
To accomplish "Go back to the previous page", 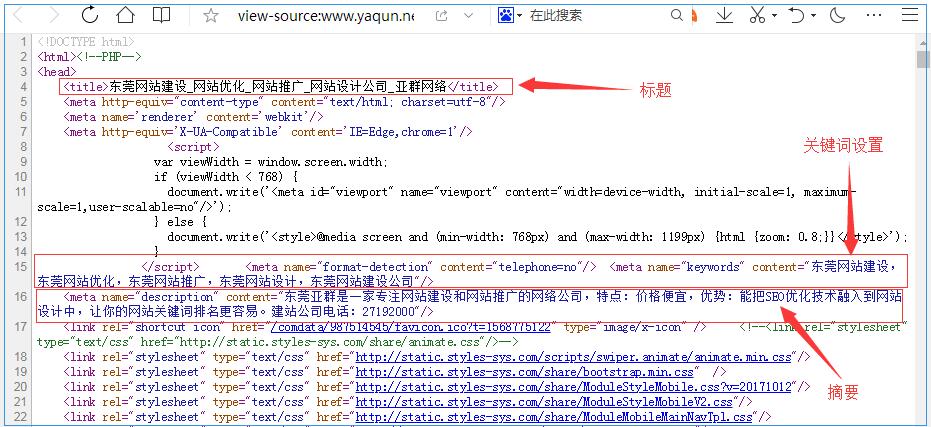I will tap(19, 15).
